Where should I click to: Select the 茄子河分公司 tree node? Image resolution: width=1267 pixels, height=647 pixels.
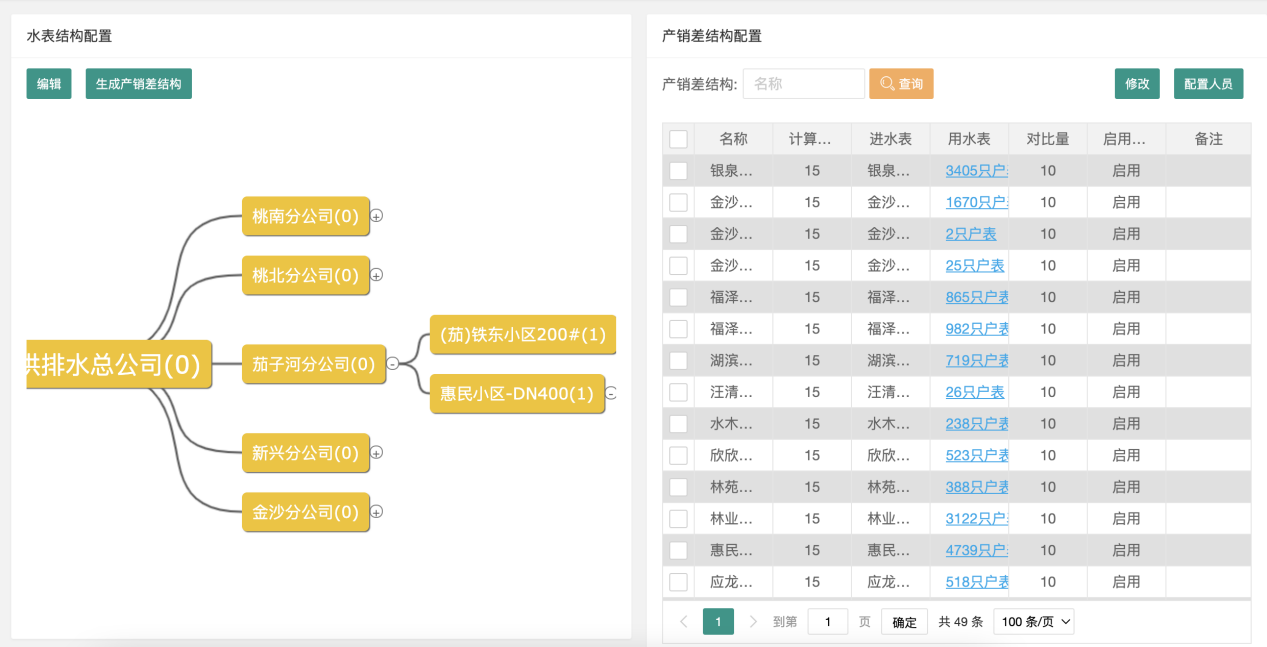pos(313,364)
